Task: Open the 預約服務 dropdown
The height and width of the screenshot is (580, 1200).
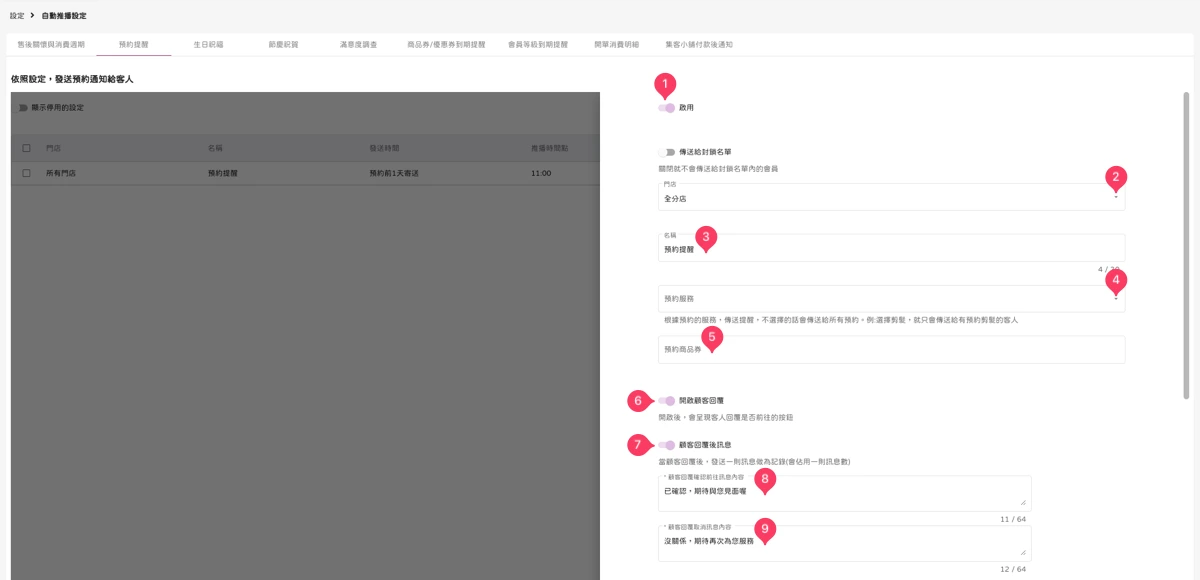Action: (891, 299)
